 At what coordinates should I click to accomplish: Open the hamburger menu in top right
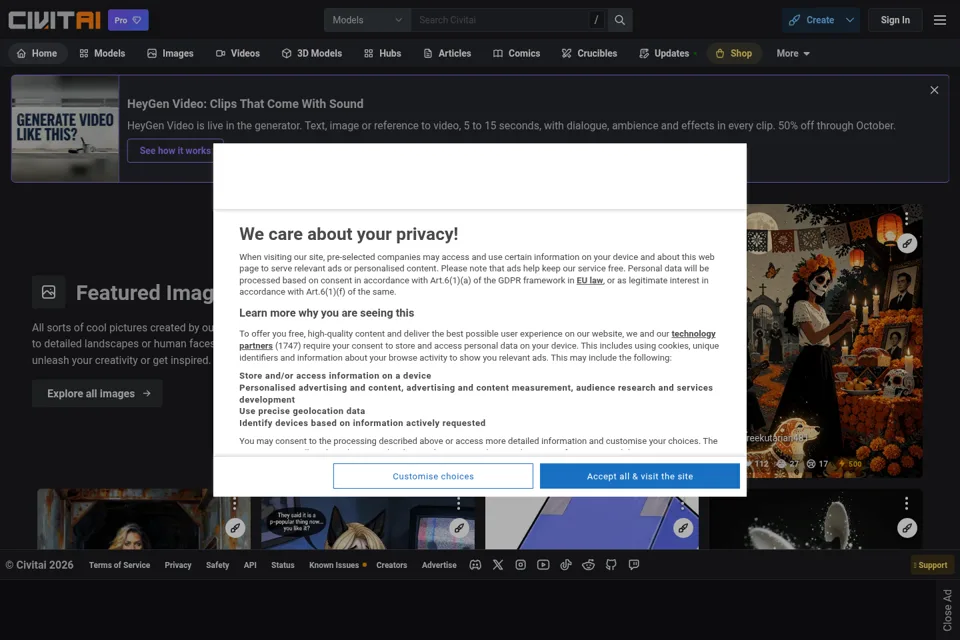[x=940, y=20]
